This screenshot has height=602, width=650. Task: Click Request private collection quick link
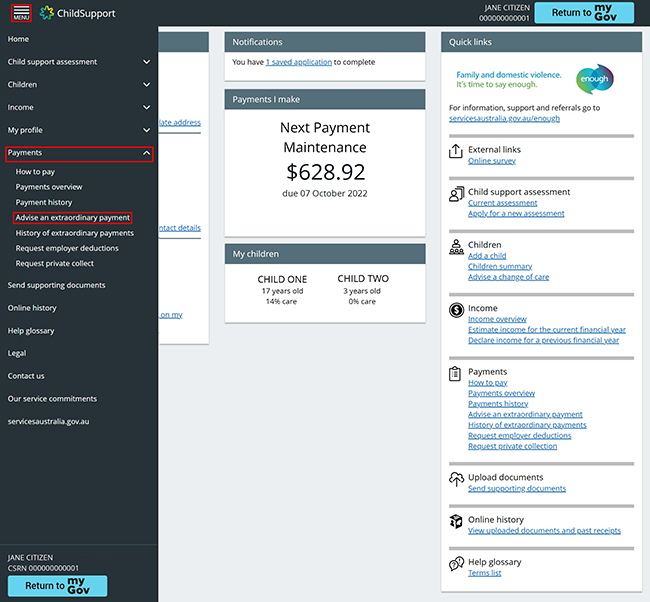[x=512, y=446]
